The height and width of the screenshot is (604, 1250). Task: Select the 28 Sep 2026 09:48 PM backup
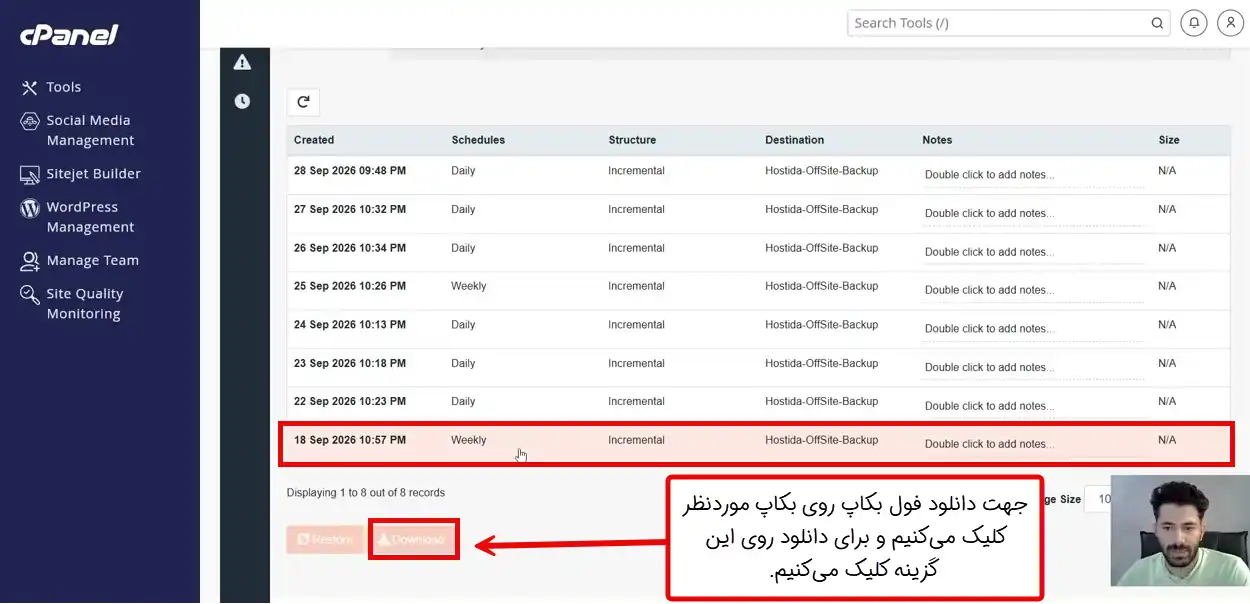point(759,174)
